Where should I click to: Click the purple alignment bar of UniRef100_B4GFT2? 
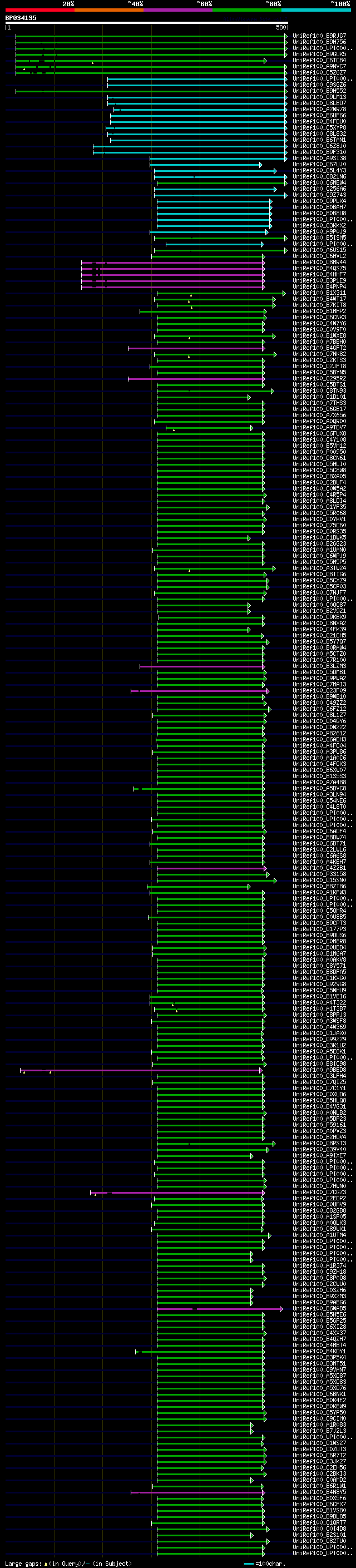point(196,348)
